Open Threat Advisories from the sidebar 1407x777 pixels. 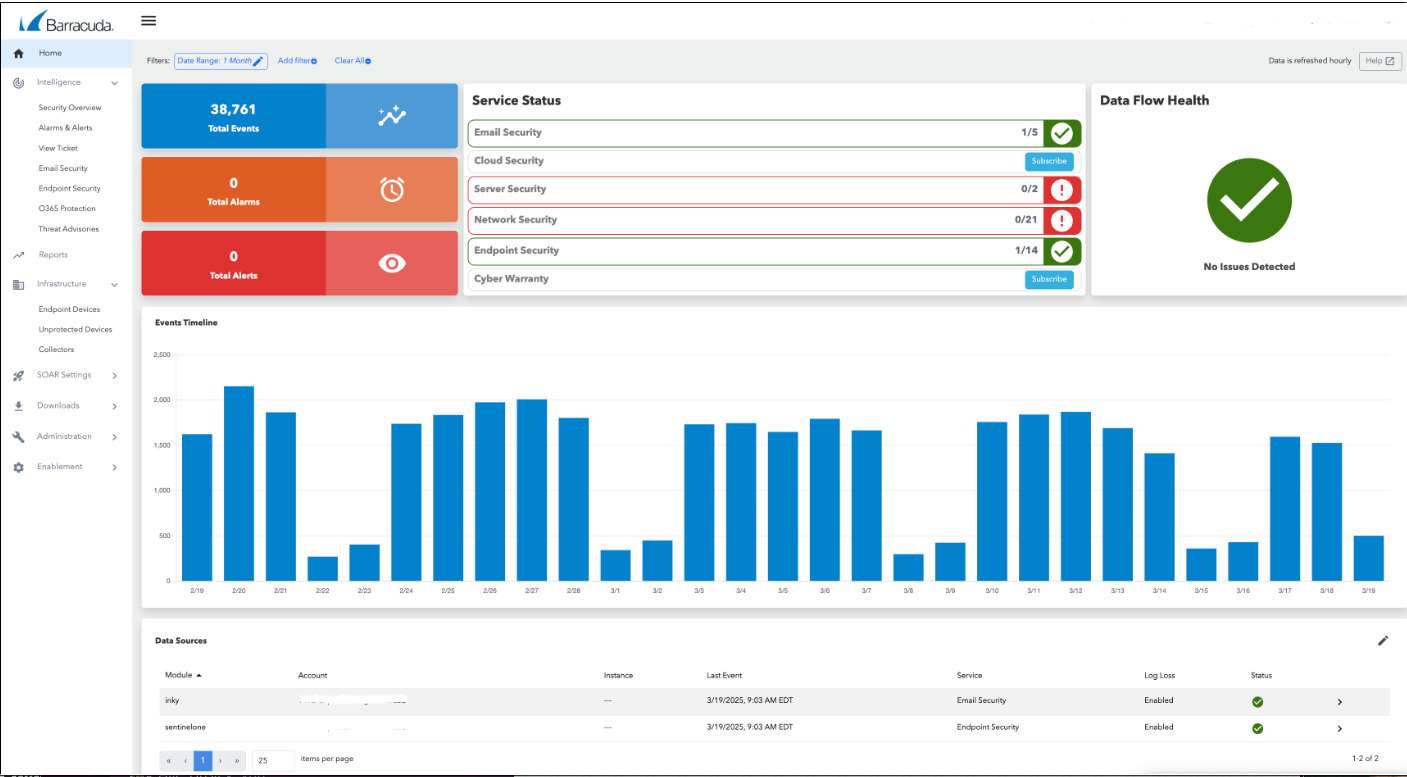click(x=70, y=228)
